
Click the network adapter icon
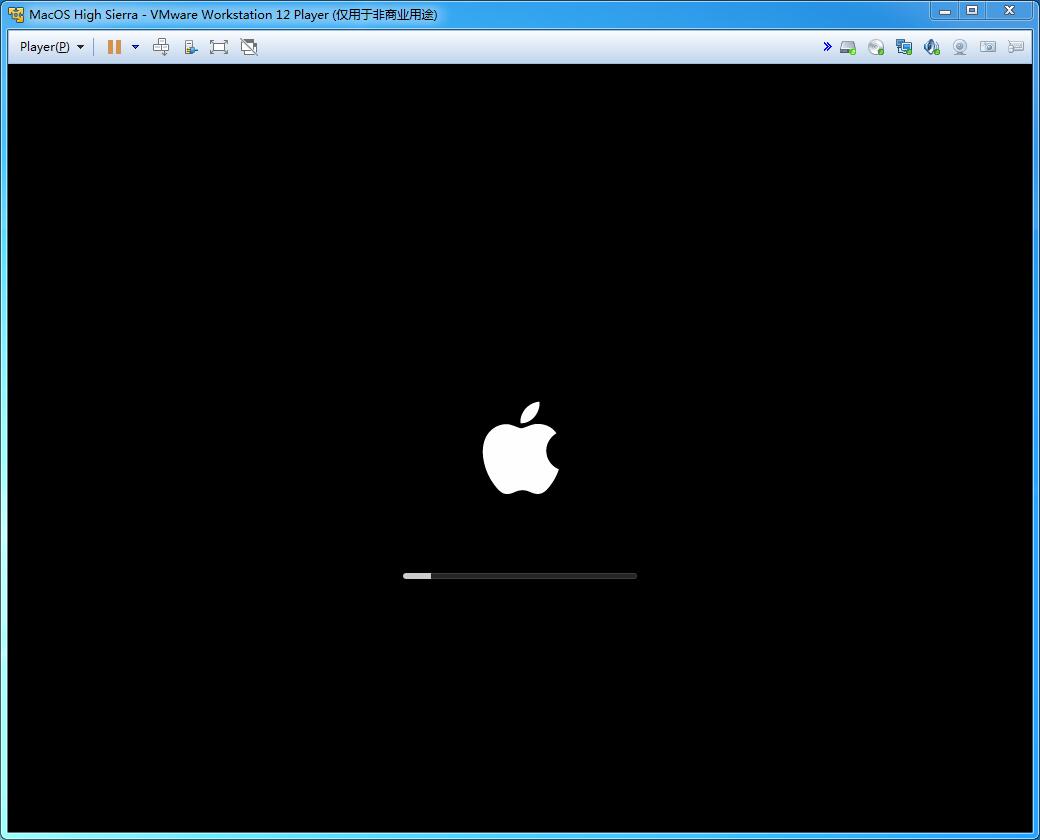903,47
